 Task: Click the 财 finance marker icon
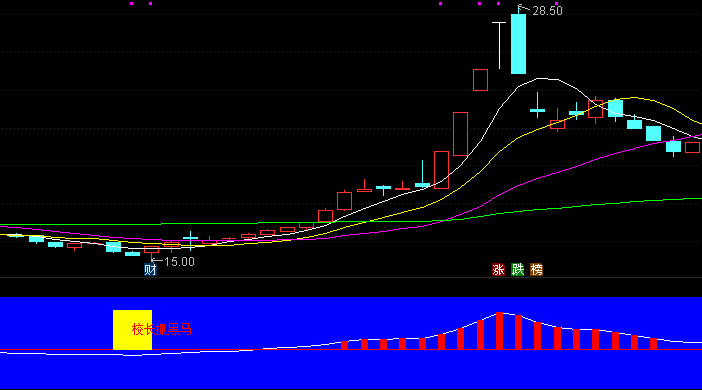pyautogui.click(x=150, y=270)
